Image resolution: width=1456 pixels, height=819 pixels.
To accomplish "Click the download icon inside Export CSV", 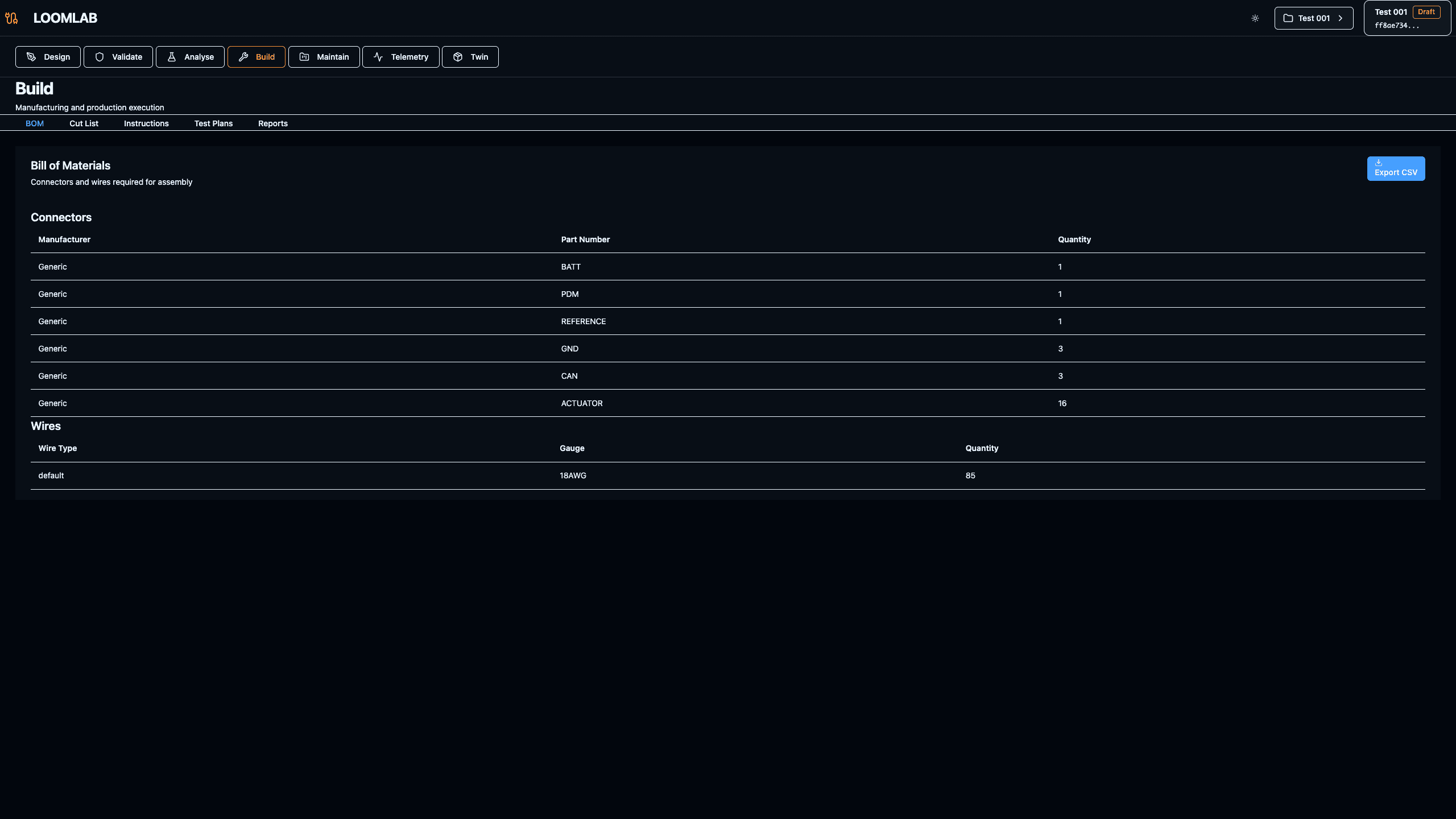I will tap(1379, 163).
